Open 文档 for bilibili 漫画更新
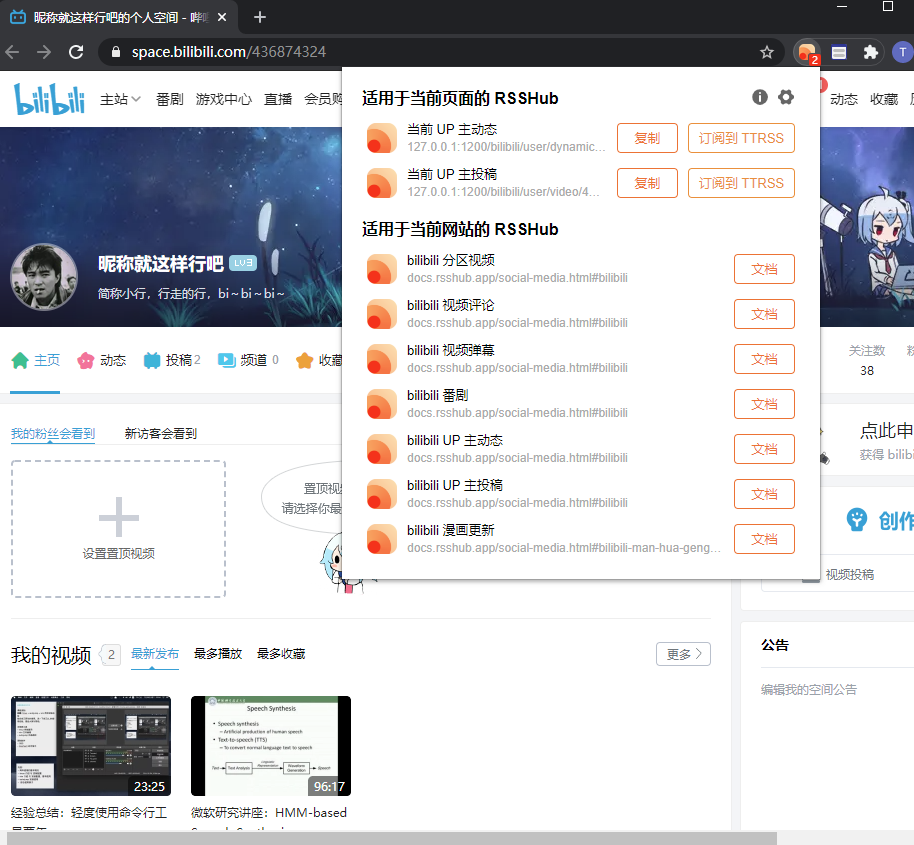This screenshot has width=914, height=845. click(764, 539)
